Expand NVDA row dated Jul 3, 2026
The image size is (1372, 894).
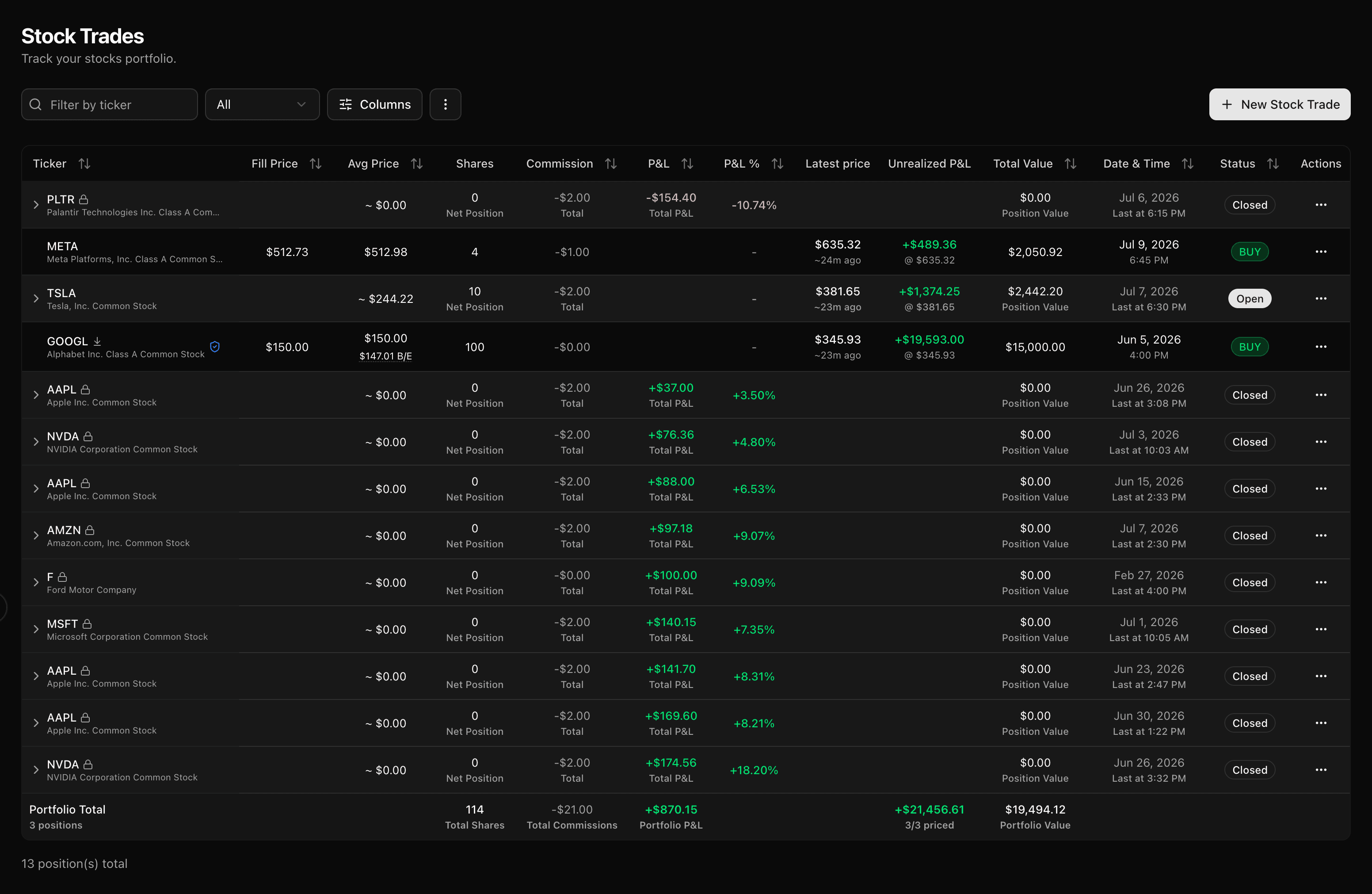point(36,442)
